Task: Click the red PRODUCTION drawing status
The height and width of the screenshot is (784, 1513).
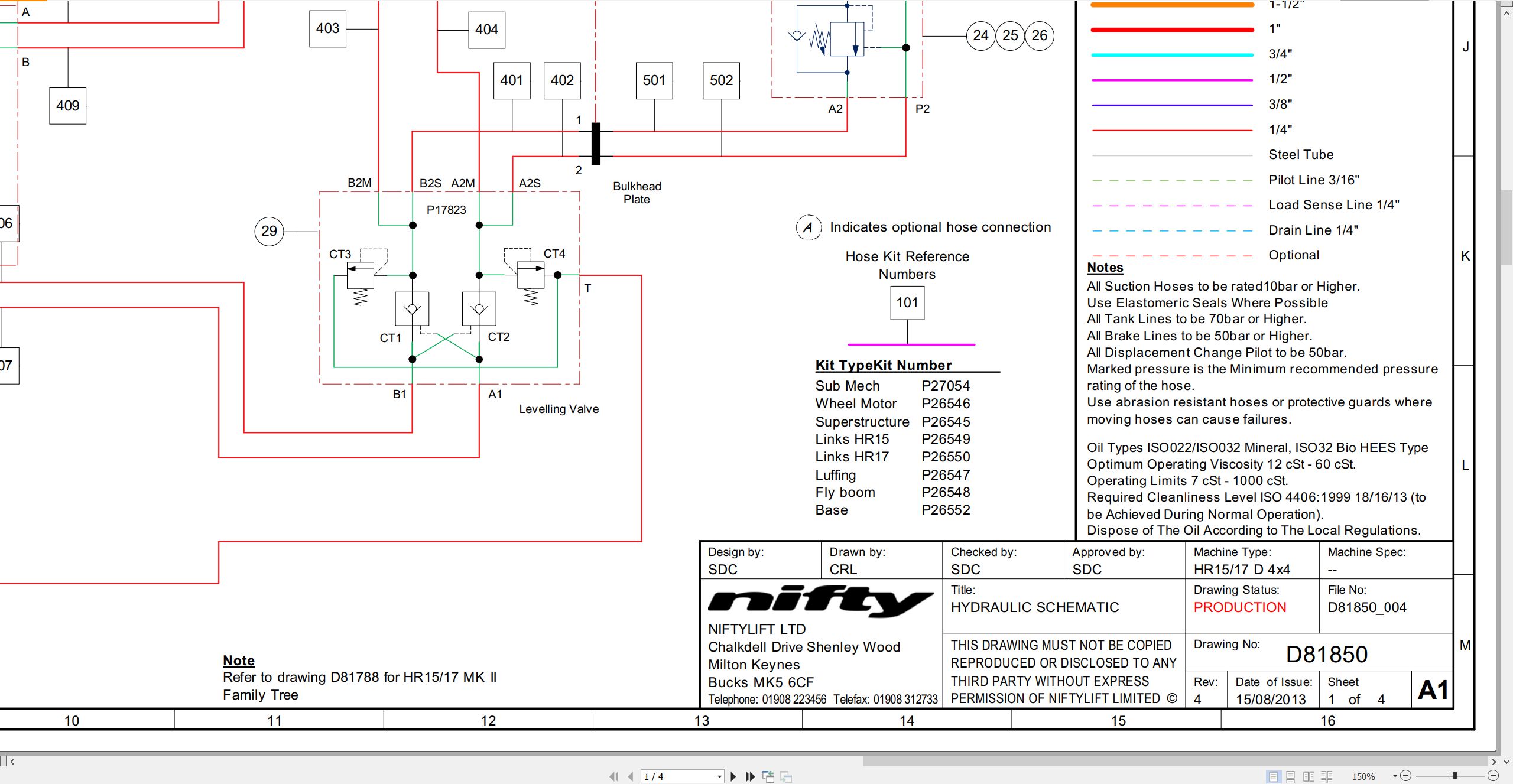Action: (1240, 607)
